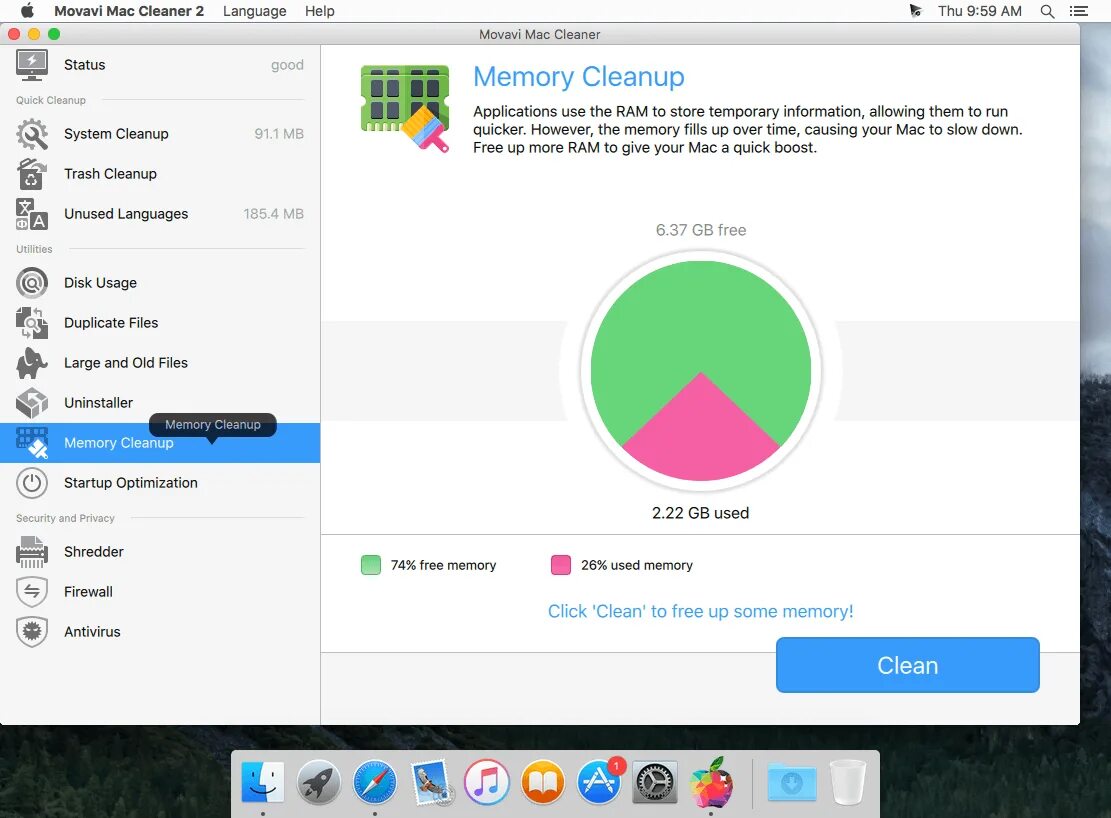
Task: Open the Language menu
Action: point(254,11)
